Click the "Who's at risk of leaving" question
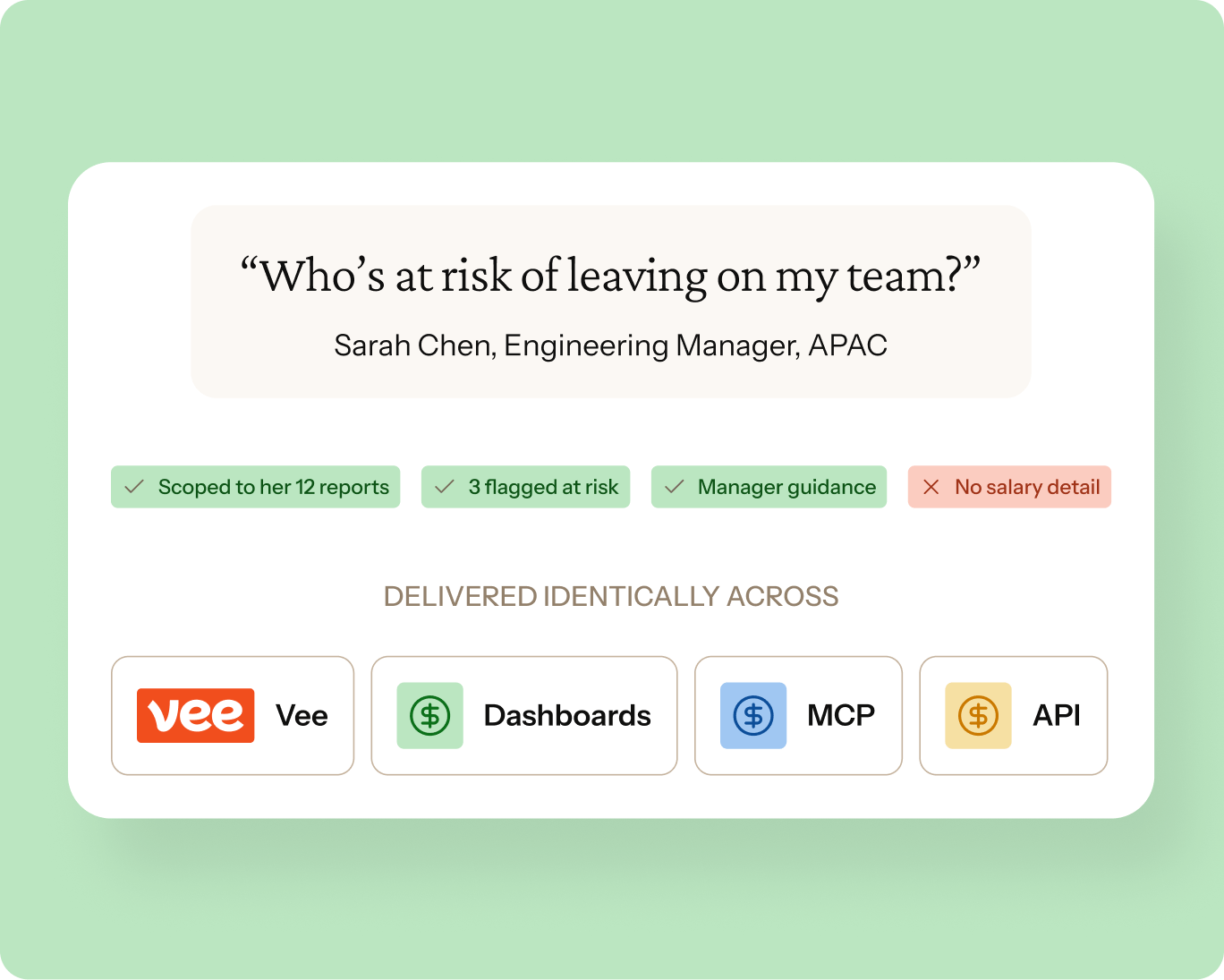This screenshot has height=980, width=1224. (611, 276)
